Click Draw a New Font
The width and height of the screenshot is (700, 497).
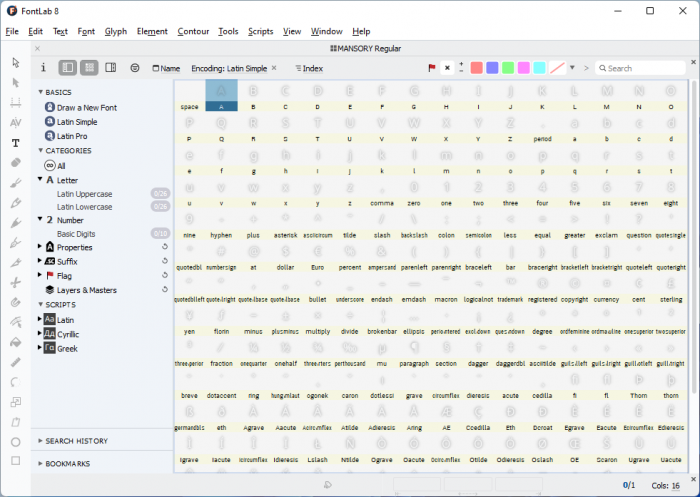coord(86,107)
